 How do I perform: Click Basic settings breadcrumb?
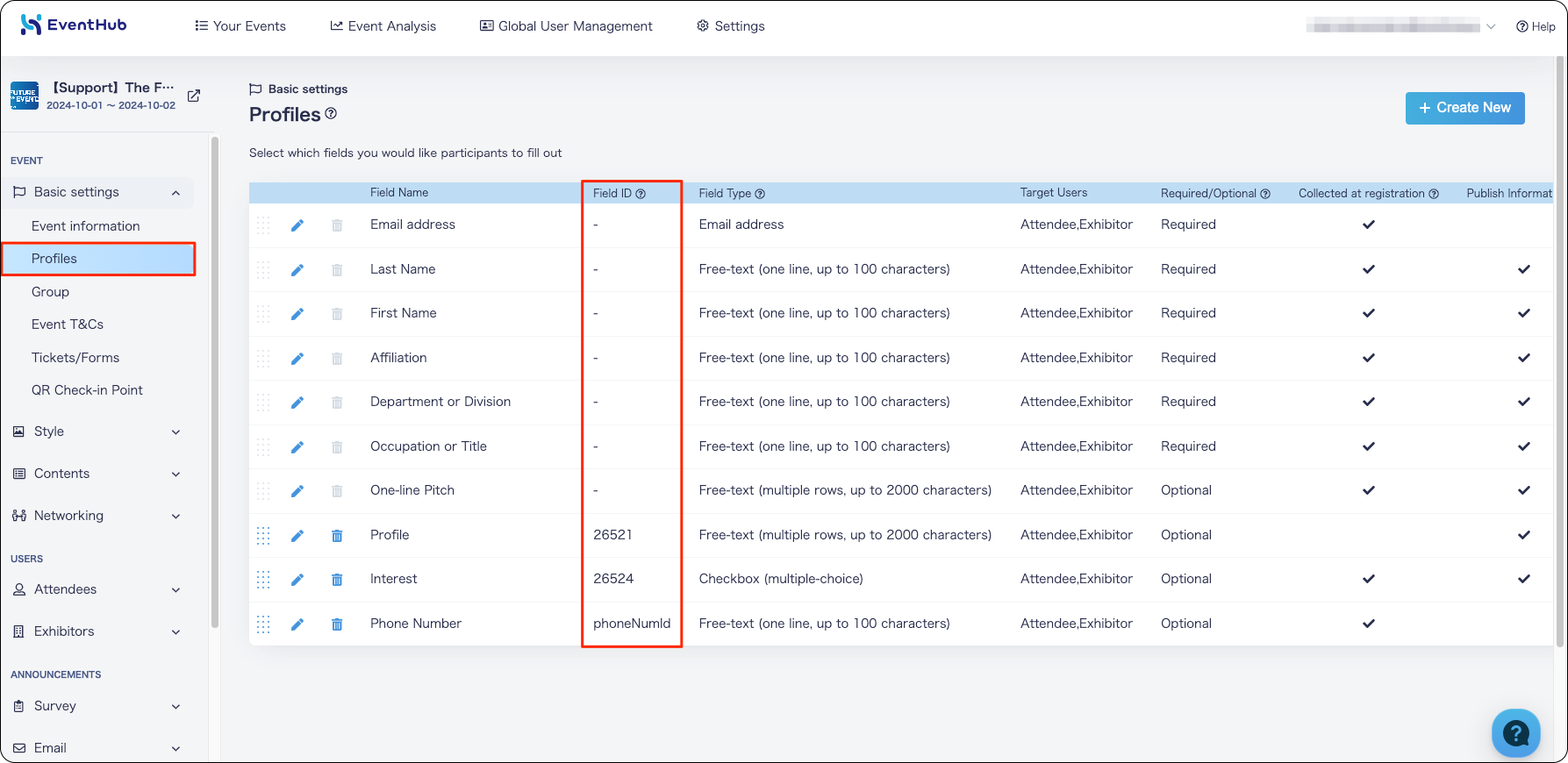(x=298, y=89)
